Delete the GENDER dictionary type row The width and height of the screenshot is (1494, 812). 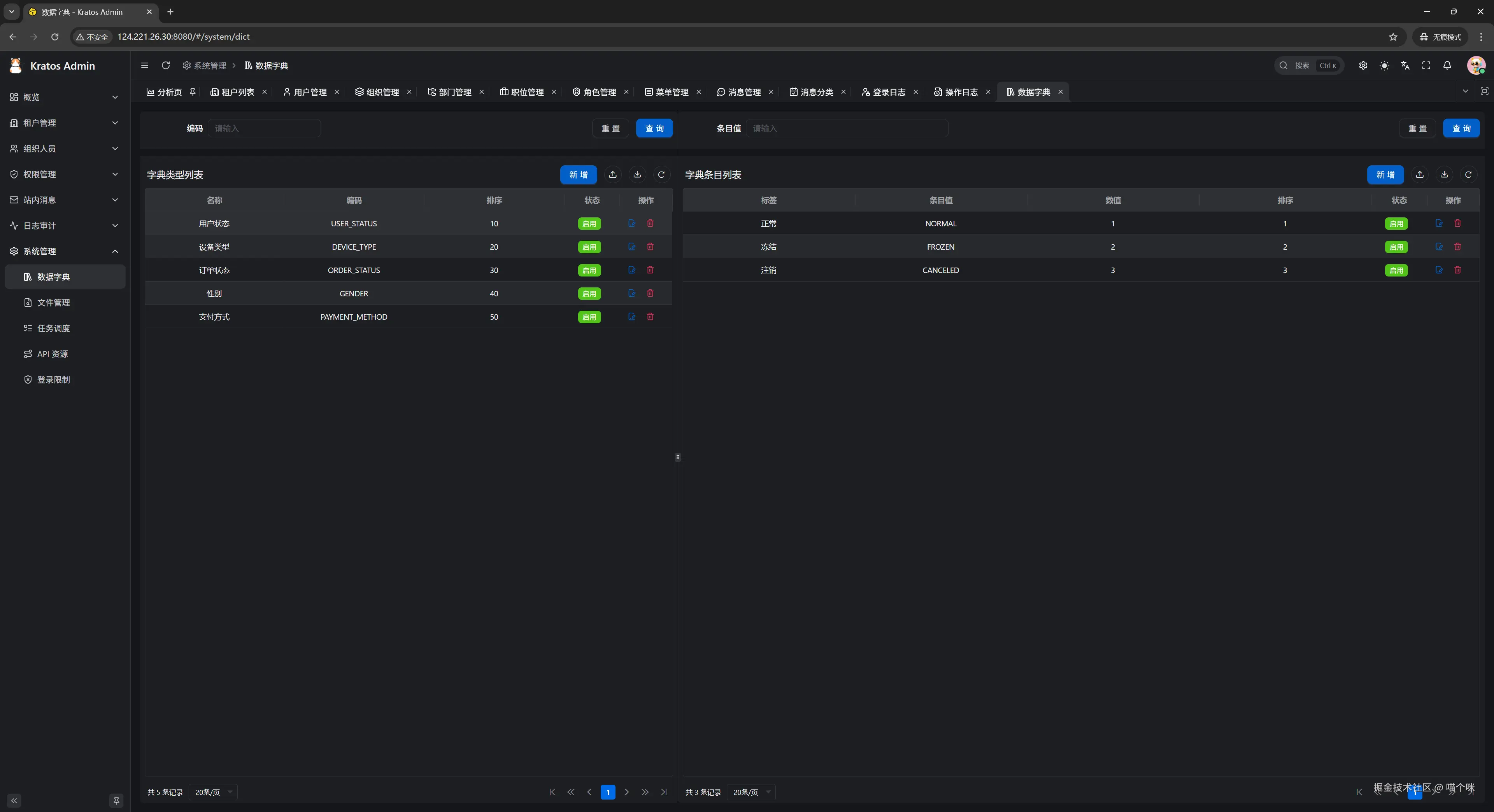pyautogui.click(x=650, y=293)
